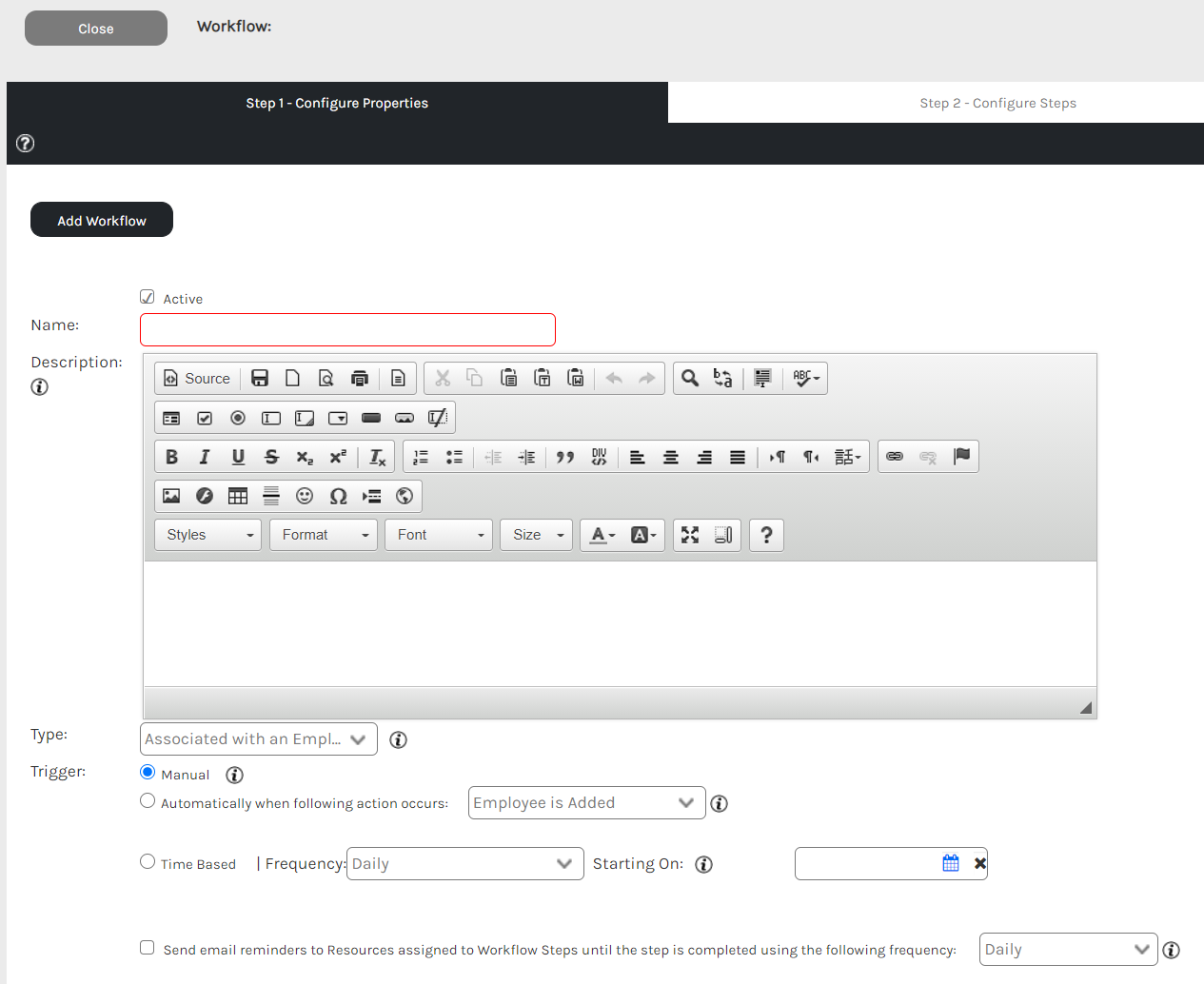
Task: Click the Insert Link icon
Action: [895, 457]
